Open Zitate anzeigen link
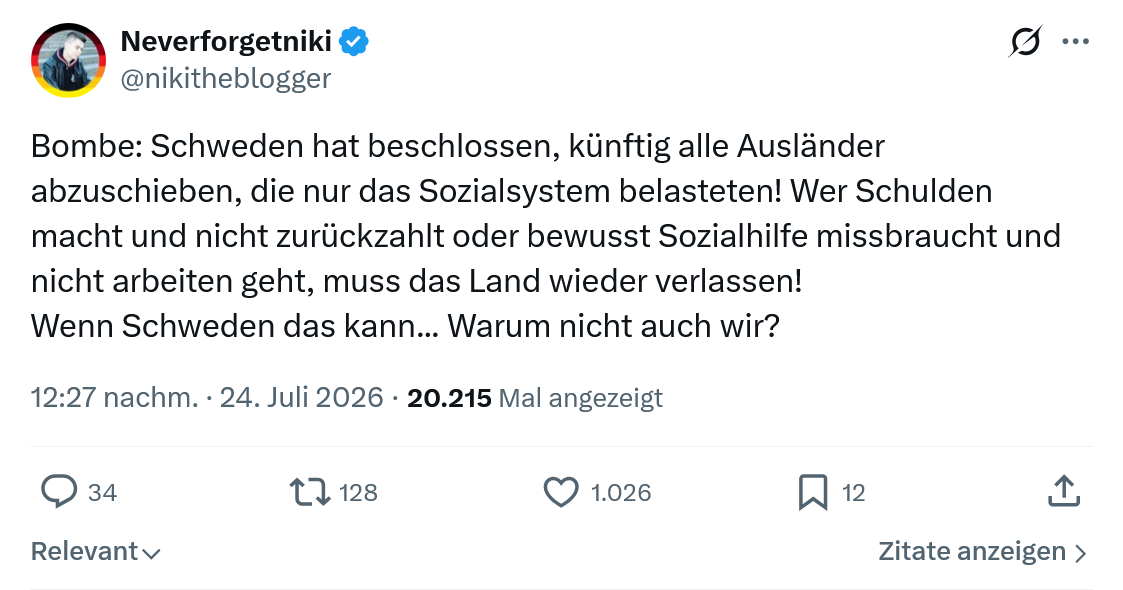 click(983, 551)
